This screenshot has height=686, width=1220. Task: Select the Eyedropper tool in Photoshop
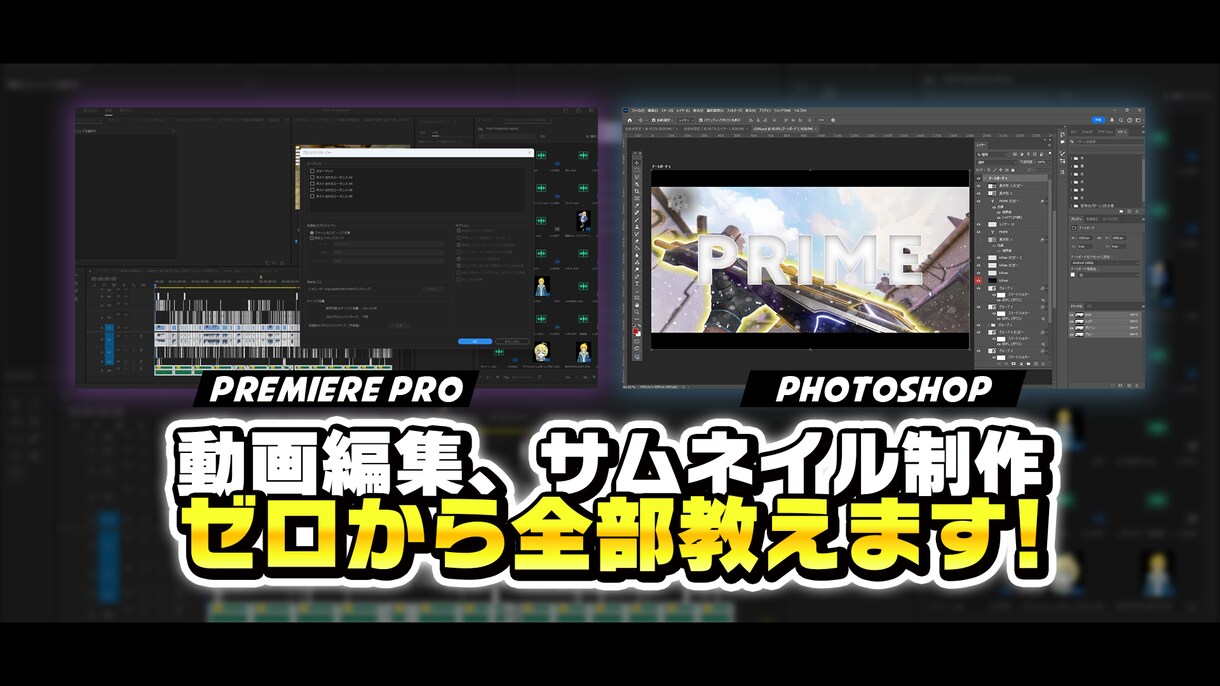(x=637, y=205)
